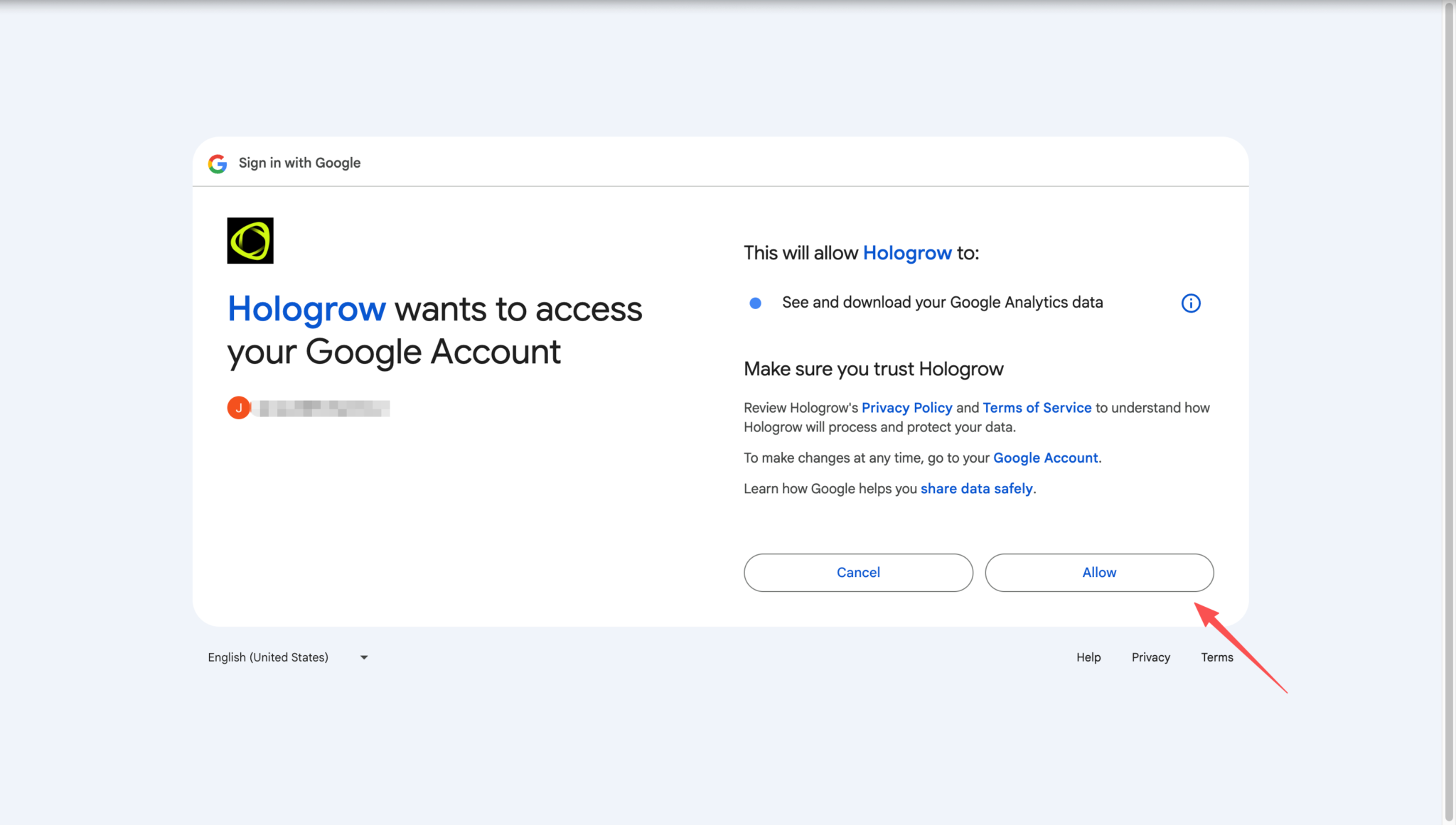Open the English (United States) language dropdown

(288, 657)
